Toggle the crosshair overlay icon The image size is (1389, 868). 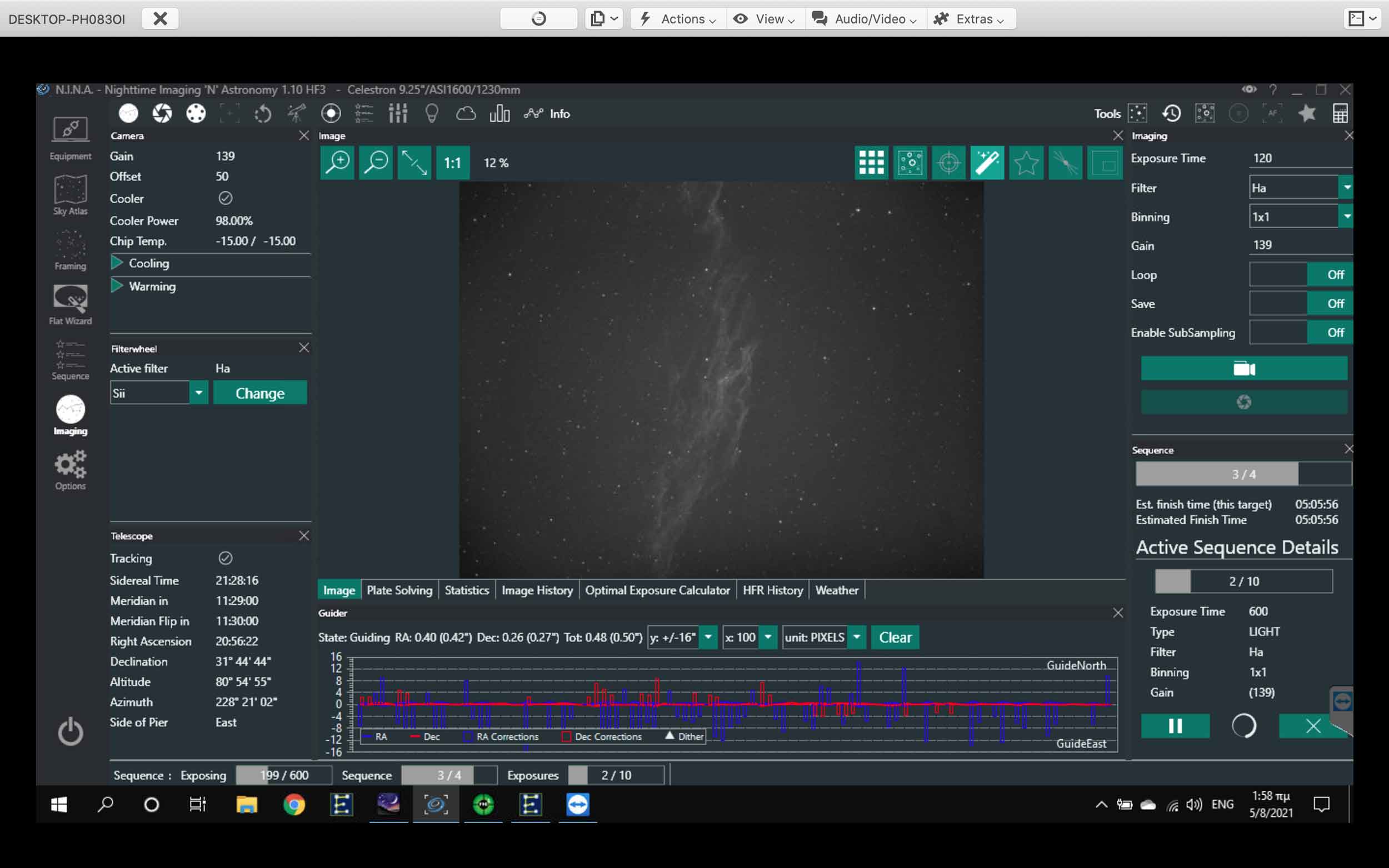point(948,163)
